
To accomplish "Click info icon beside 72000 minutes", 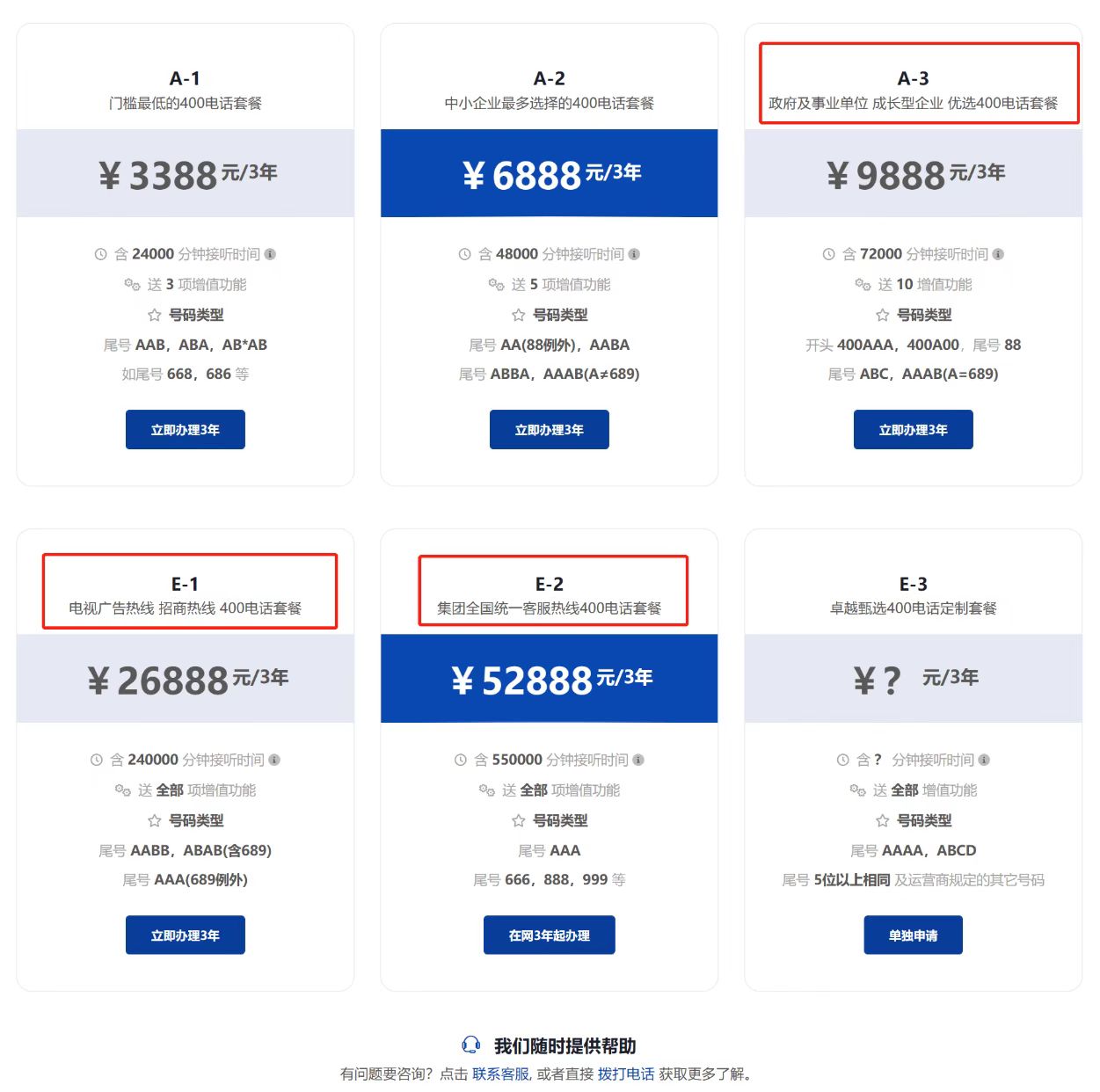I will (x=998, y=254).
